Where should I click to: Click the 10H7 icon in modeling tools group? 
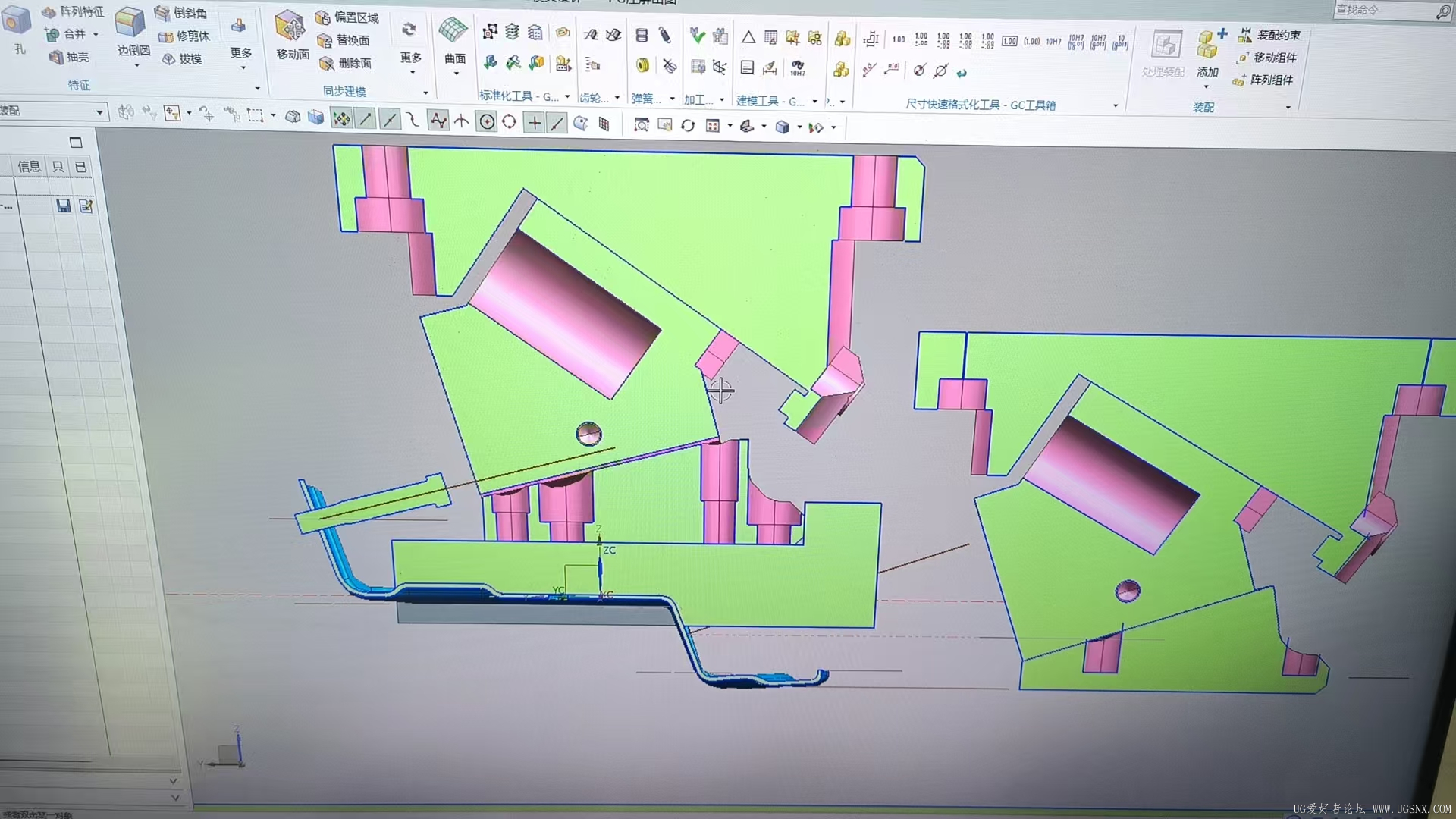coord(798,69)
